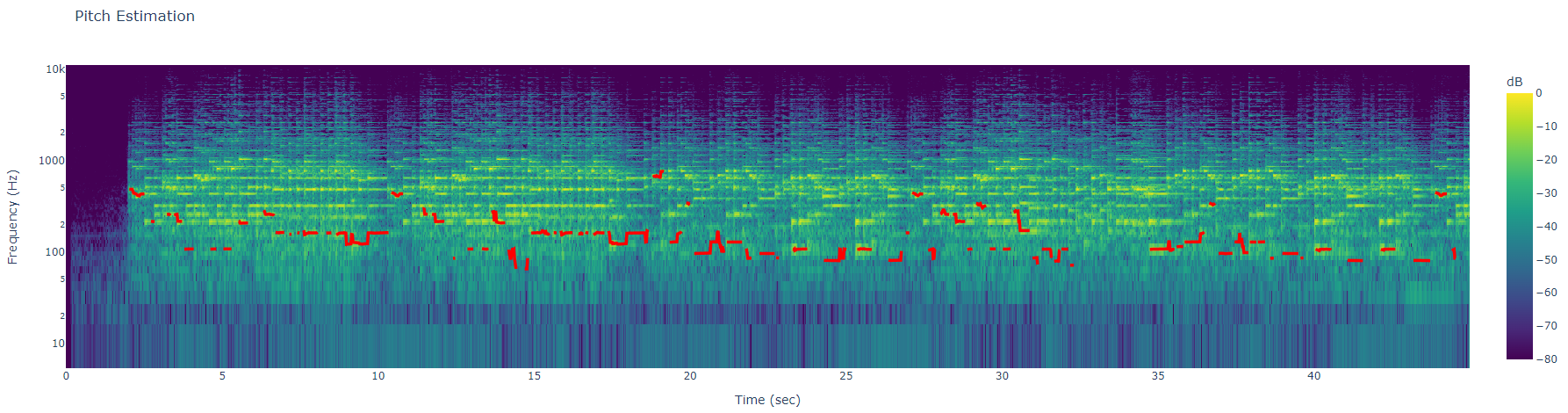
Task: Click the Pitch Estimation chart title
Action: click(x=134, y=16)
